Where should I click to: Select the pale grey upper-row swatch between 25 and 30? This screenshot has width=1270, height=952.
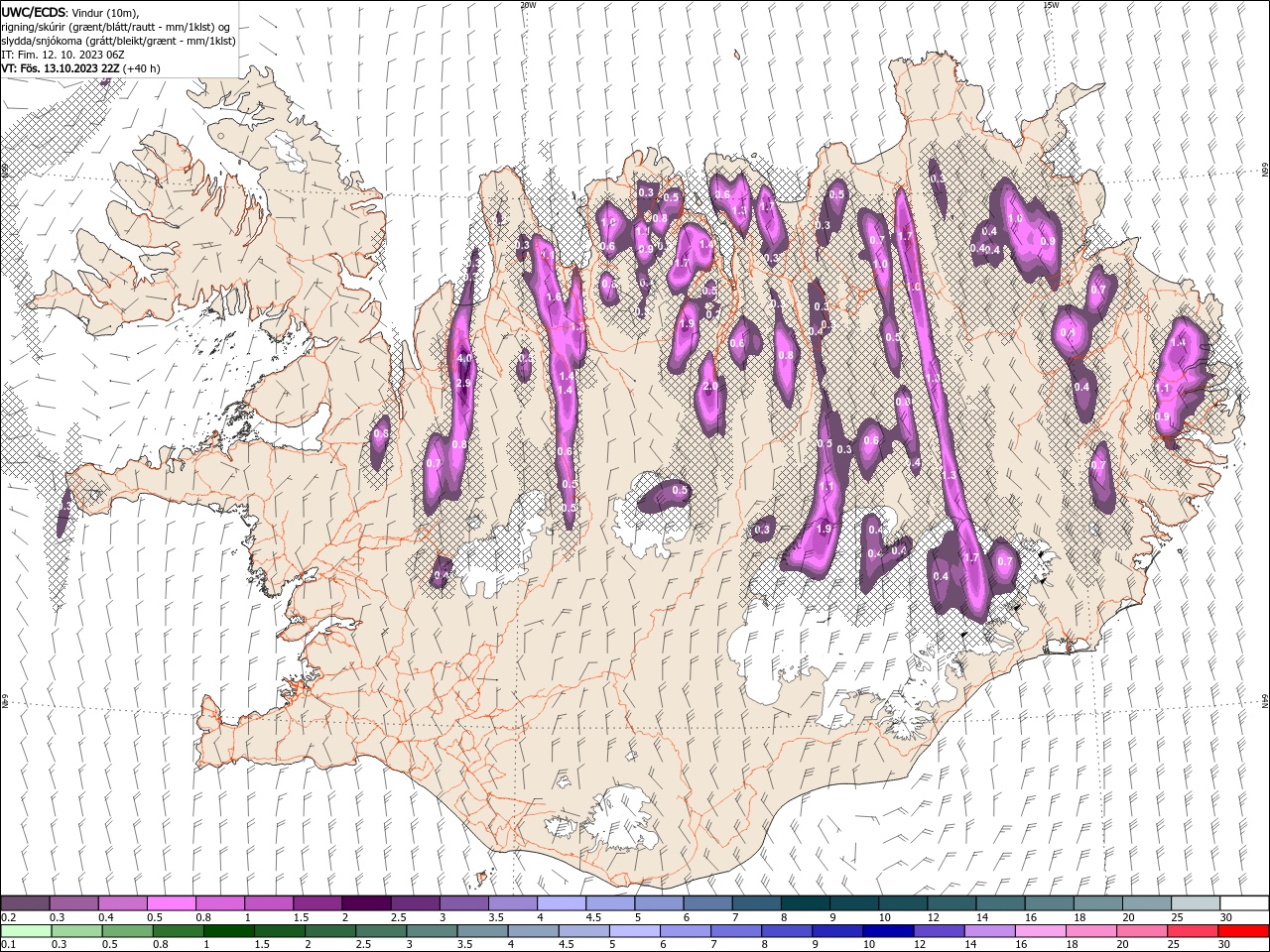(1194, 903)
